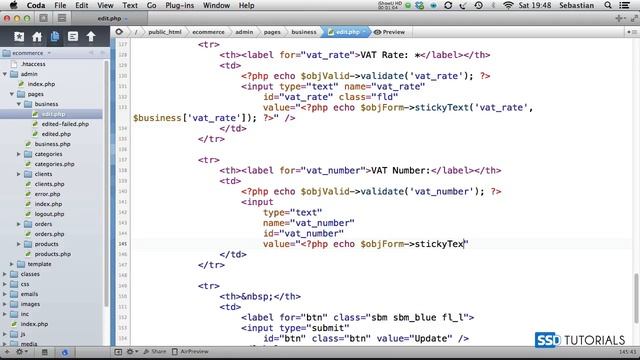Open the Preview eye icon tab
The image size is (640, 360).
point(389,32)
